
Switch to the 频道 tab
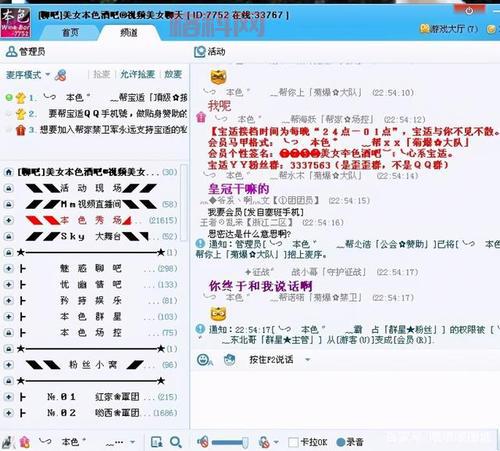click(129, 32)
